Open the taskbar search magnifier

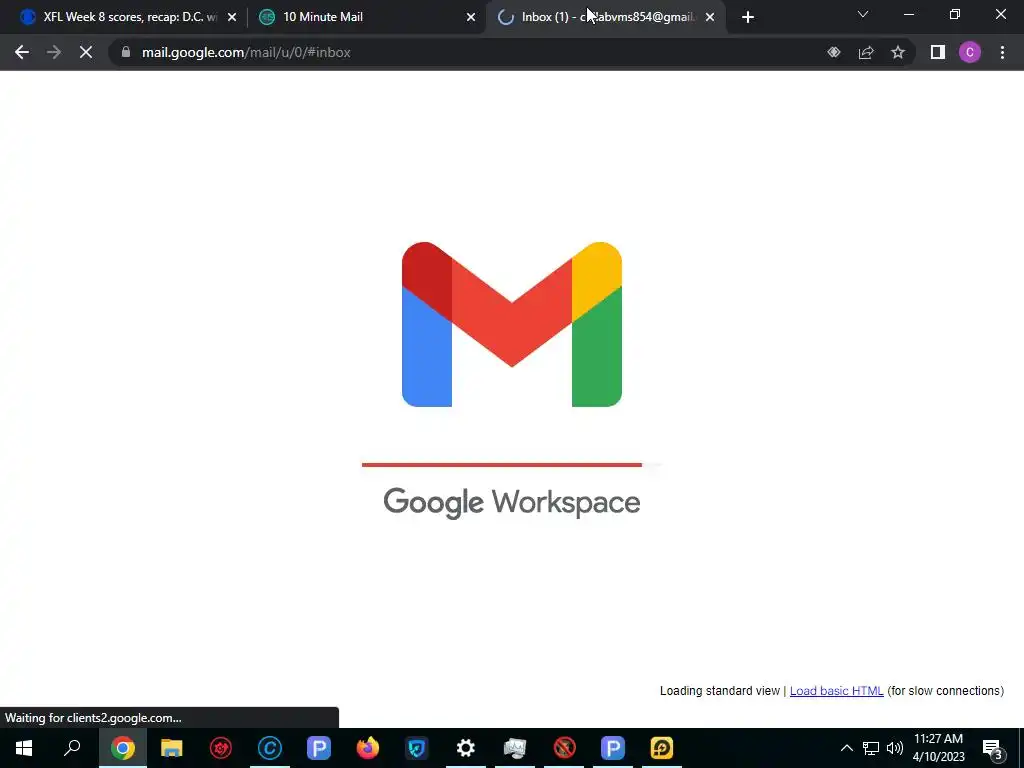[x=72, y=748]
